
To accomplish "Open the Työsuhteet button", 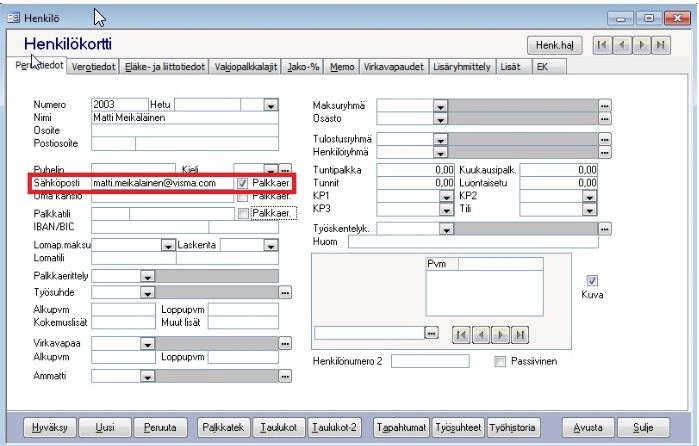I will tap(458, 428).
